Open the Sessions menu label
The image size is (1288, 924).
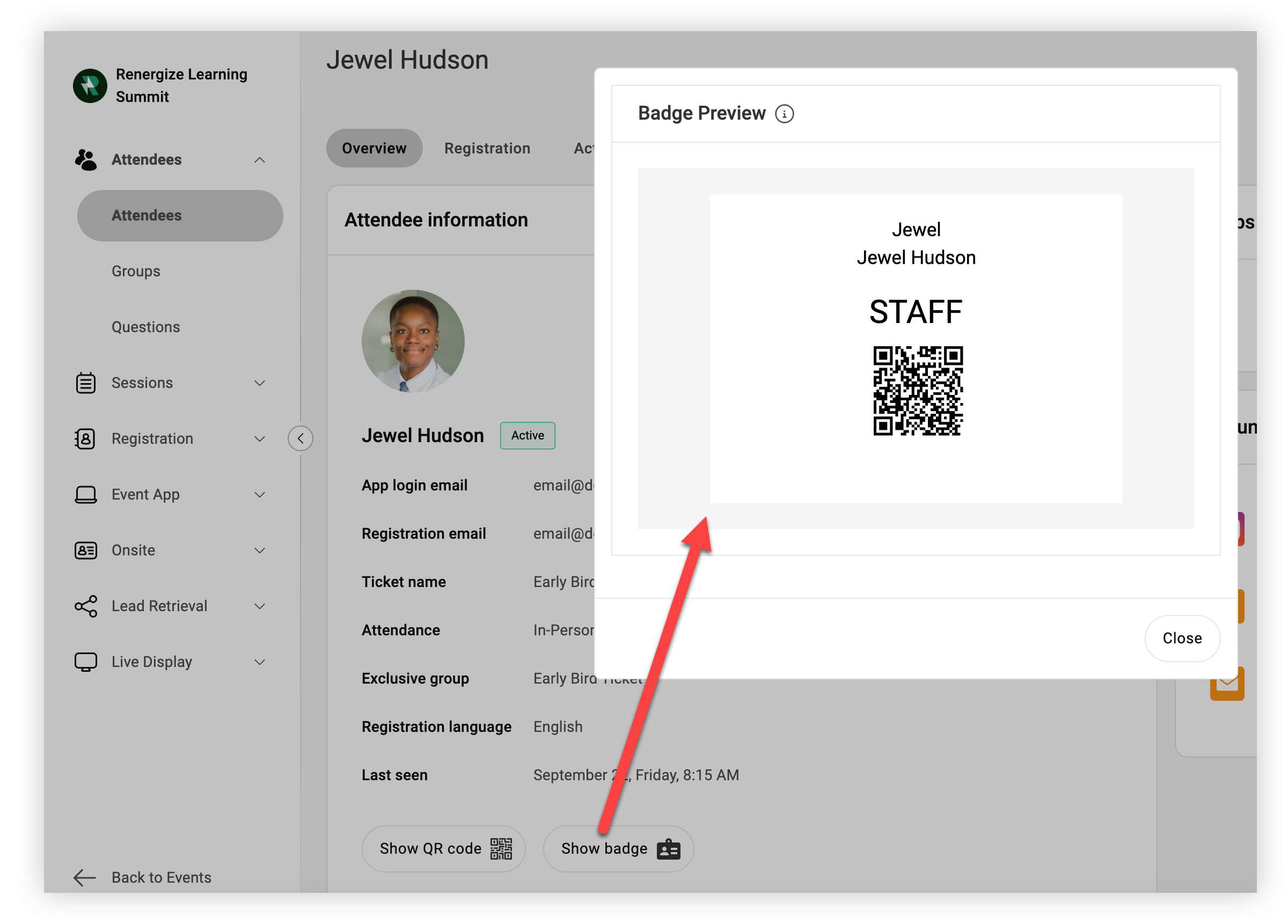142,383
